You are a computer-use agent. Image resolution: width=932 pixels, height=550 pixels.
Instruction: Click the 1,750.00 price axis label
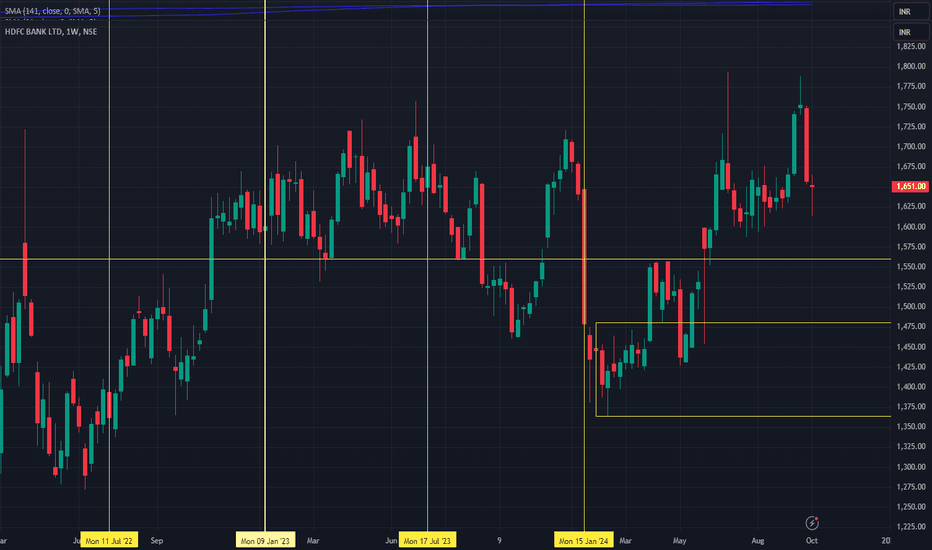pos(911,106)
